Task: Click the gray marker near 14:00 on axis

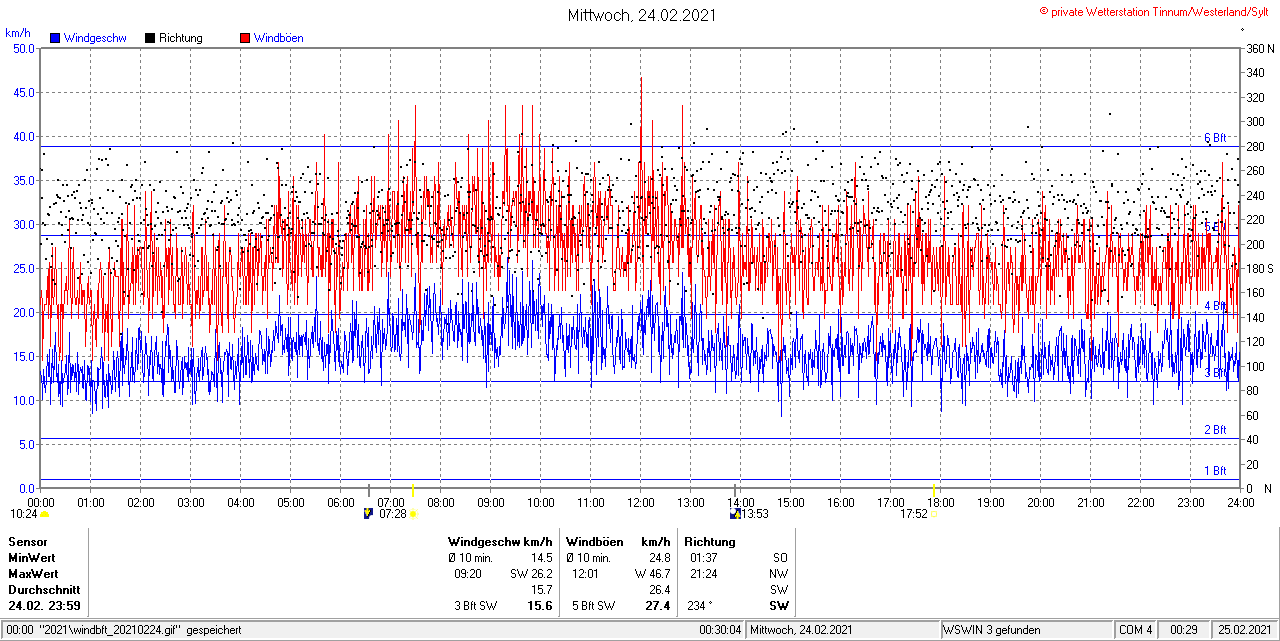Action: tap(736, 490)
